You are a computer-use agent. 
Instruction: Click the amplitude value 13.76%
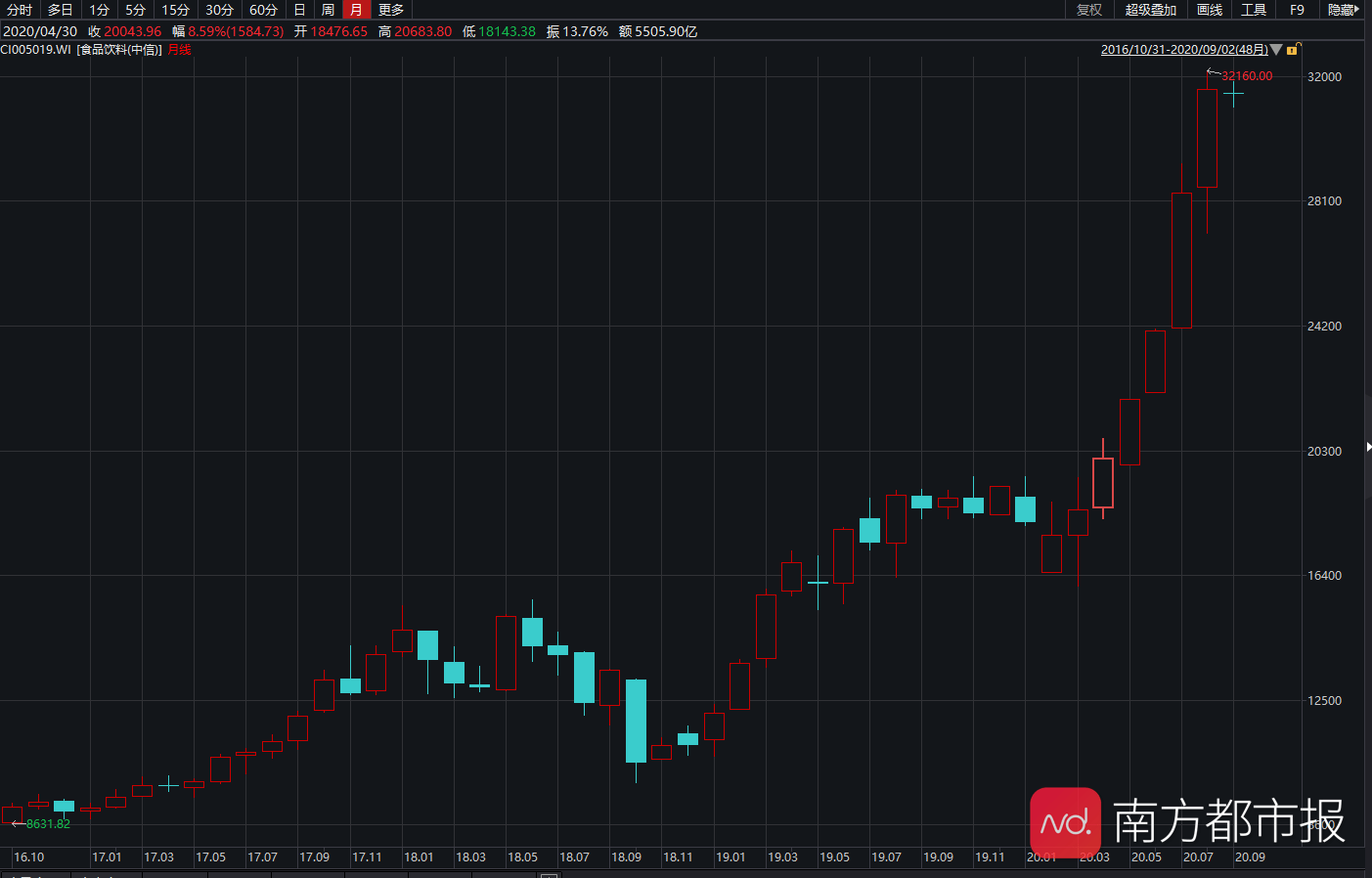(x=585, y=31)
